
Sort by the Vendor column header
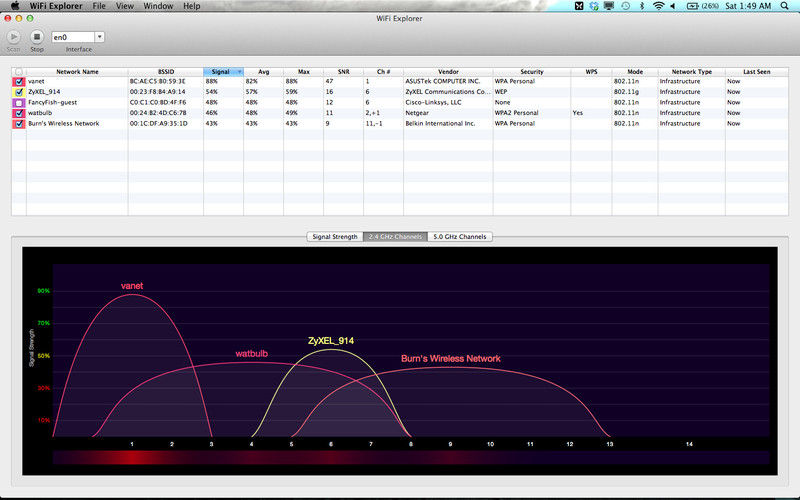(448, 71)
